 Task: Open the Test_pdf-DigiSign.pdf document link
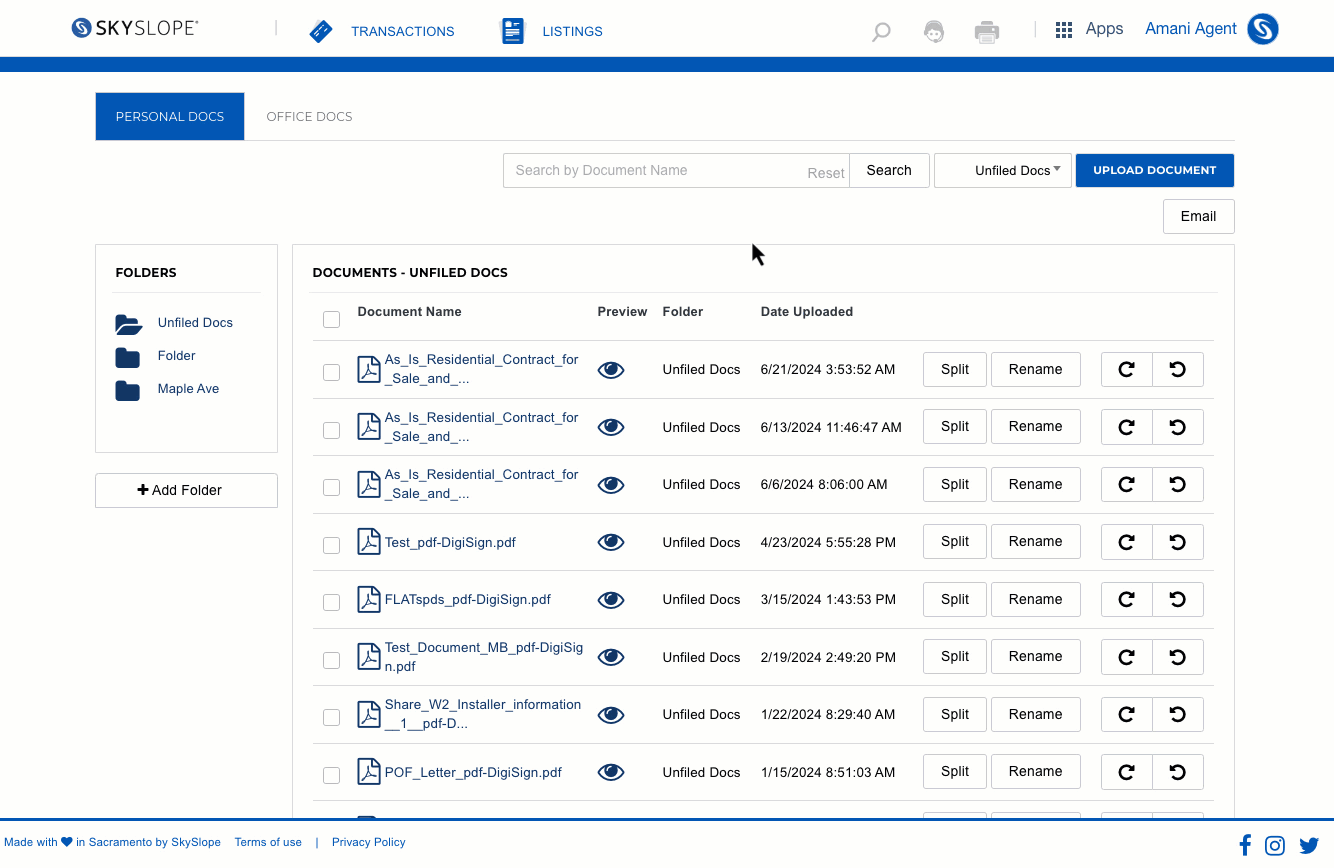(450, 542)
